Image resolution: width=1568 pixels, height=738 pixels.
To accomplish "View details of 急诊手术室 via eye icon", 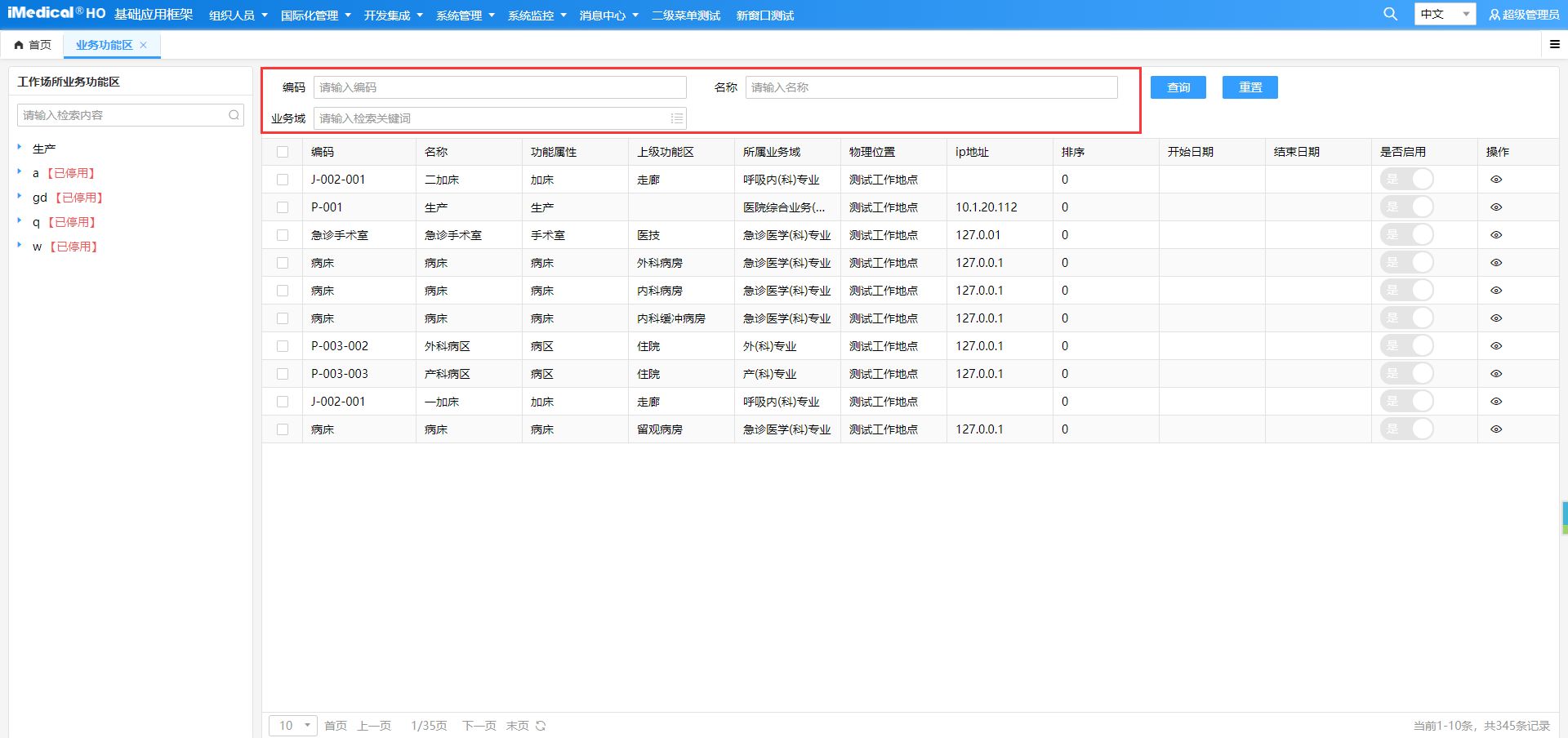I will pyautogui.click(x=1496, y=234).
